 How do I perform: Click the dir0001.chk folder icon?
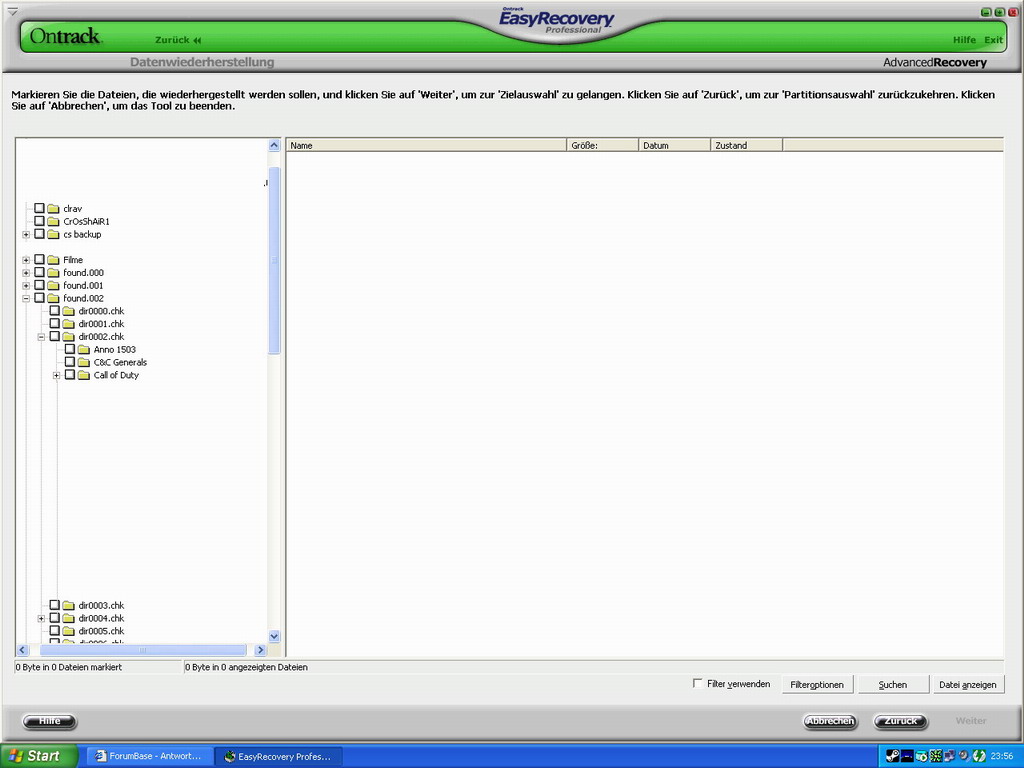[x=69, y=324]
